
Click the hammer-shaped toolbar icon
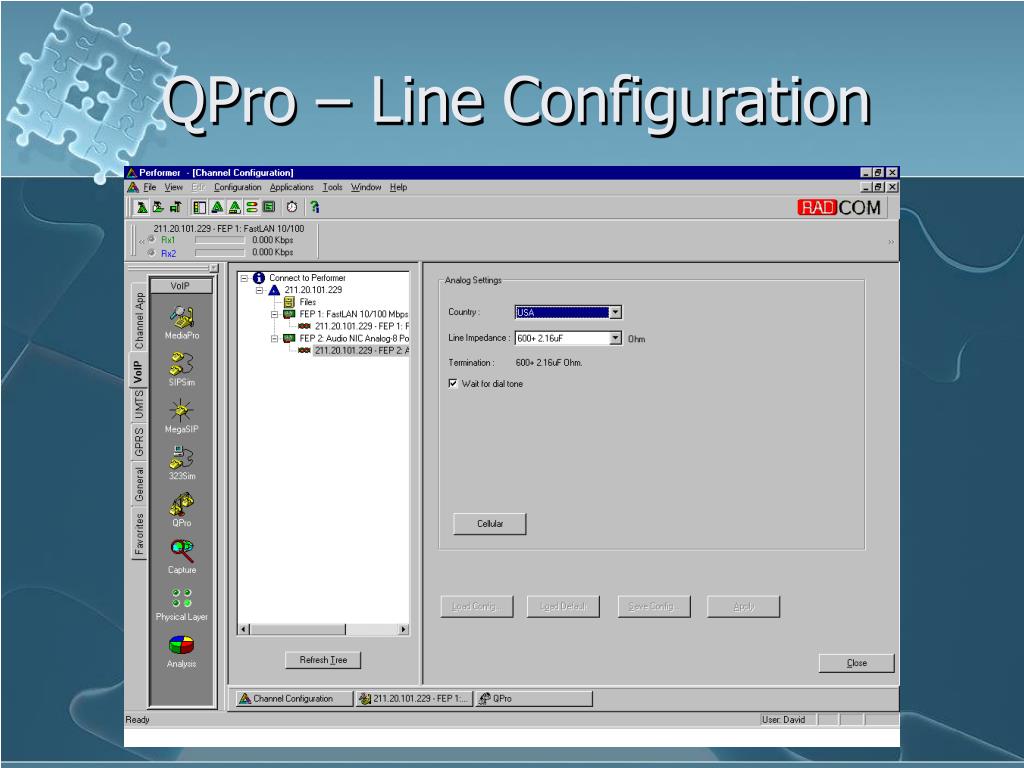(x=175, y=207)
